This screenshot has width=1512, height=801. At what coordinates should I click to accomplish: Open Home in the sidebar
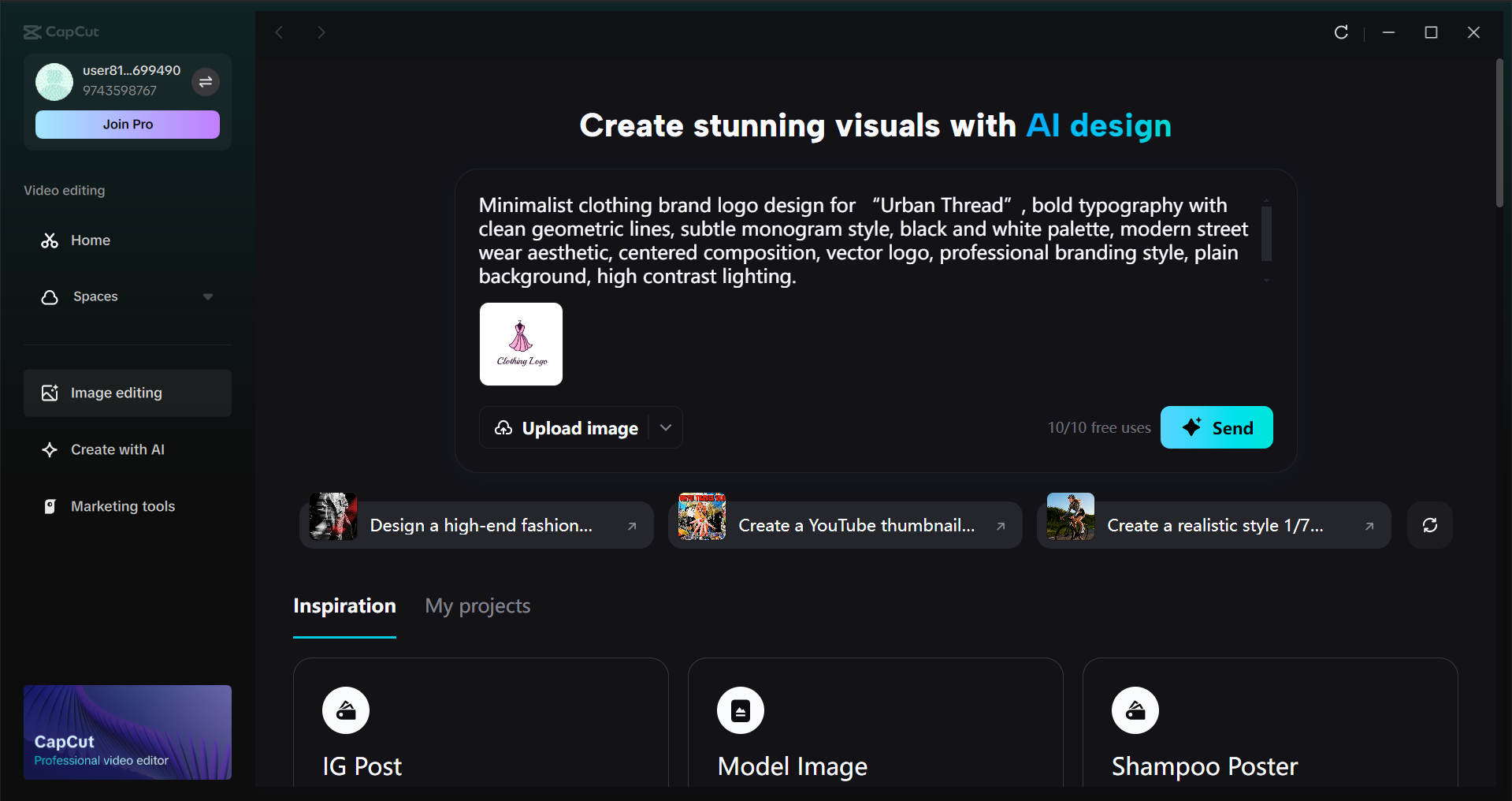coord(128,240)
